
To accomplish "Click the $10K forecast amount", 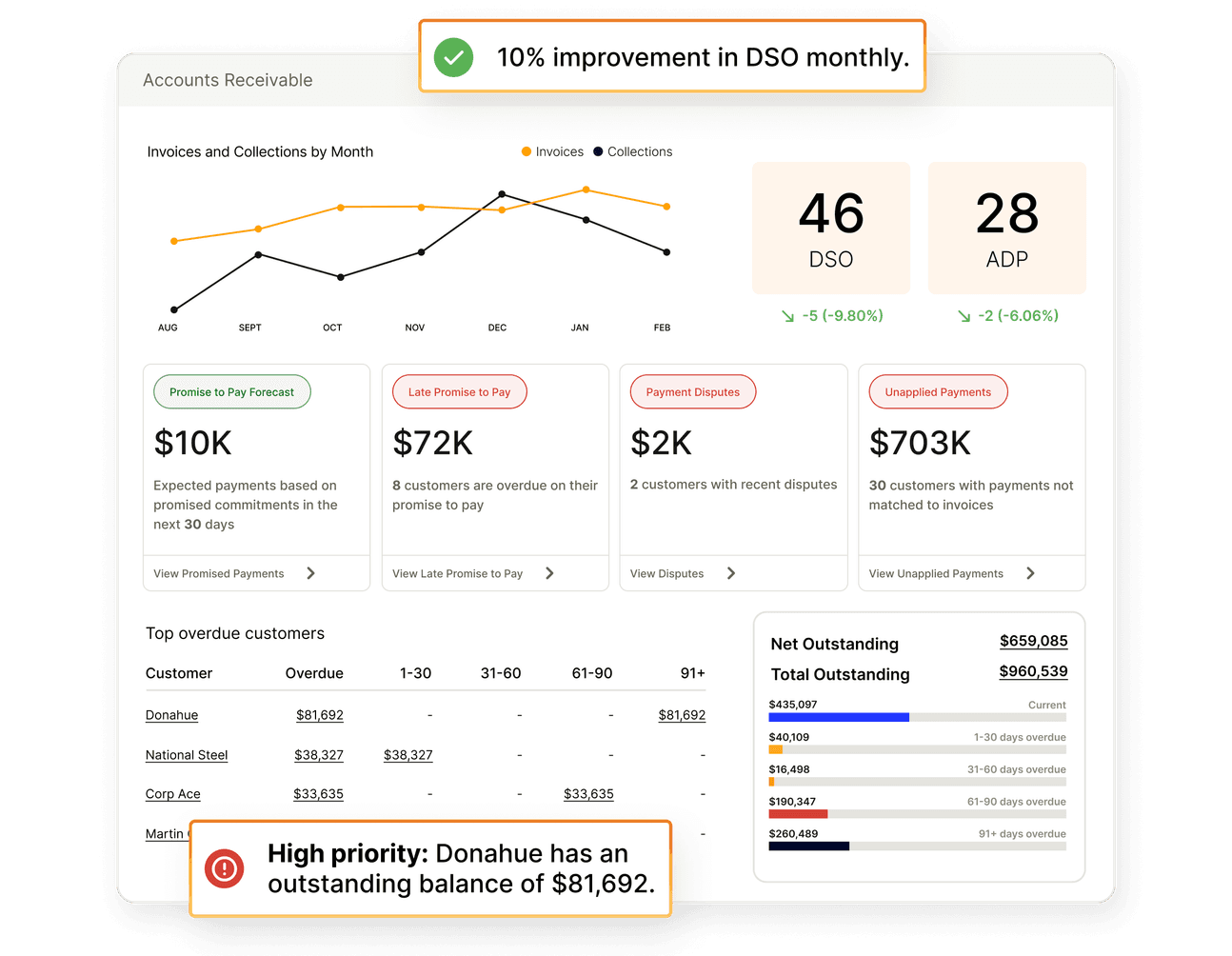I will click(x=193, y=444).
